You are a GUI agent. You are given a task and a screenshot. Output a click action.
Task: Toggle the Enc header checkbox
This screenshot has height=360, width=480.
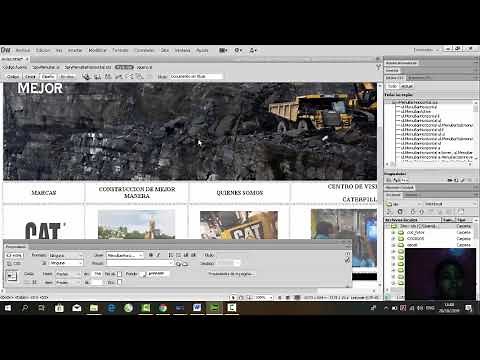click(119, 282)
